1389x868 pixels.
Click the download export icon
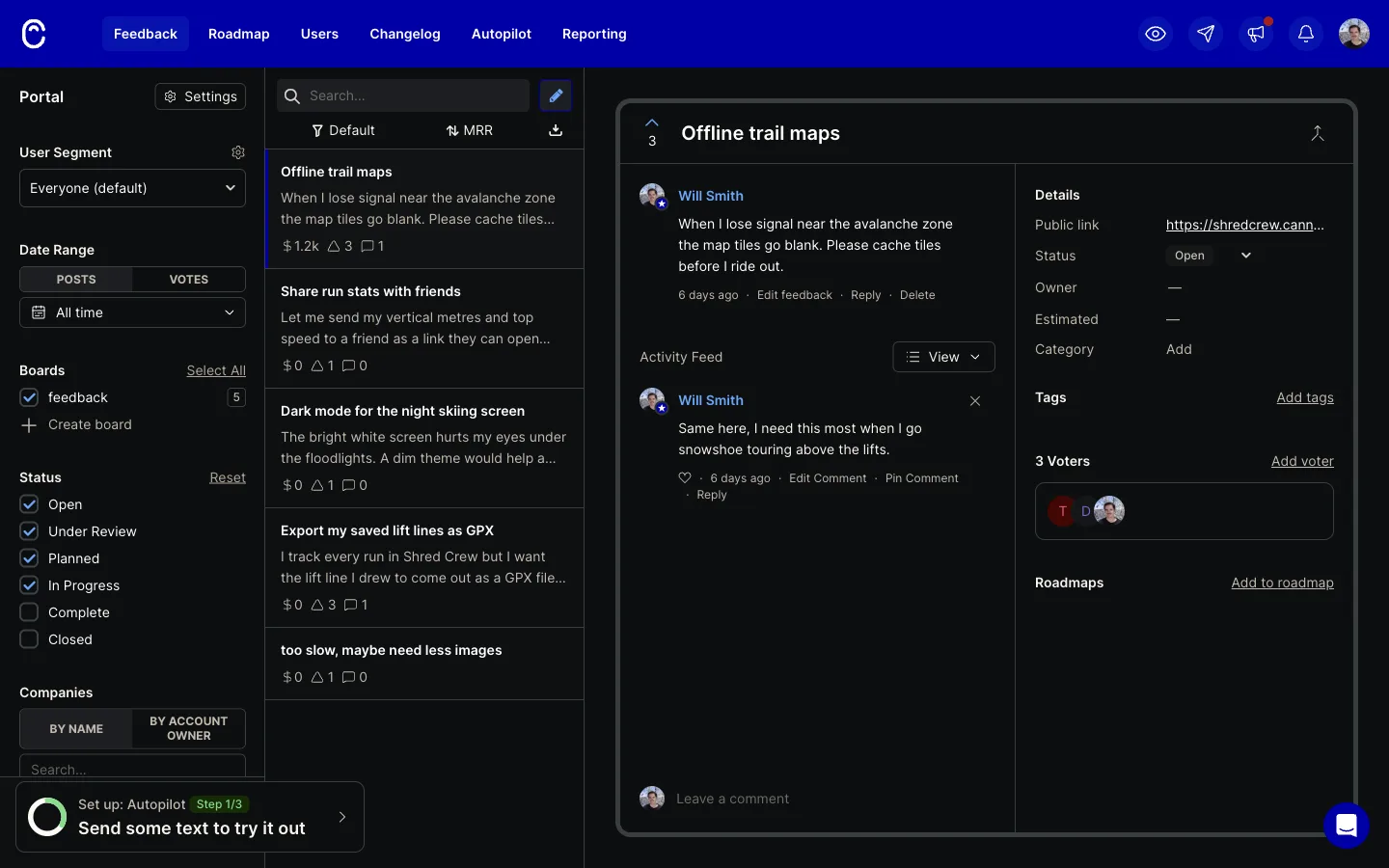click(x=556, y=130)
